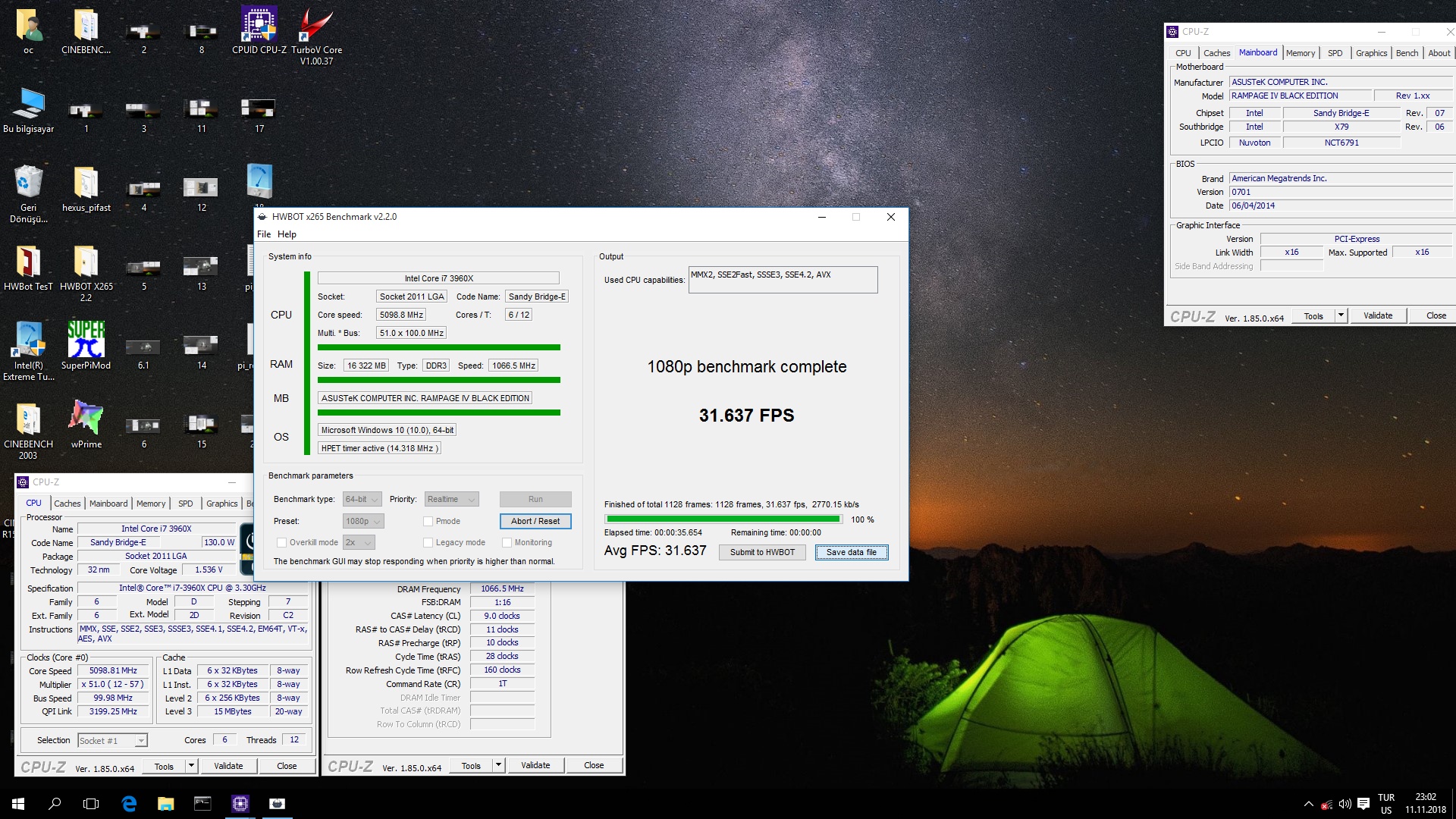Image resolution: width=1456 pixels, height=819 pixels.
Task: Open desktop screenshot file named 15
Action: pos(201,431)
